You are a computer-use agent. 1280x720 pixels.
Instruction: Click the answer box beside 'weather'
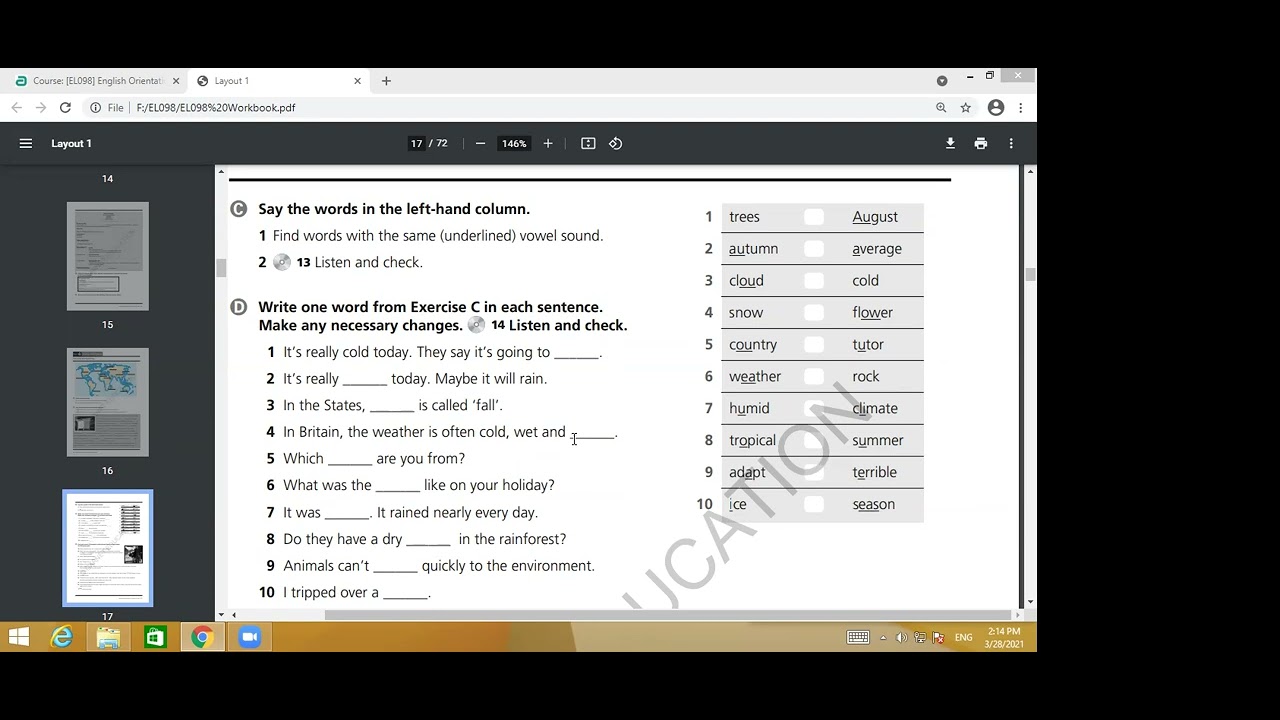pos(814,377)
